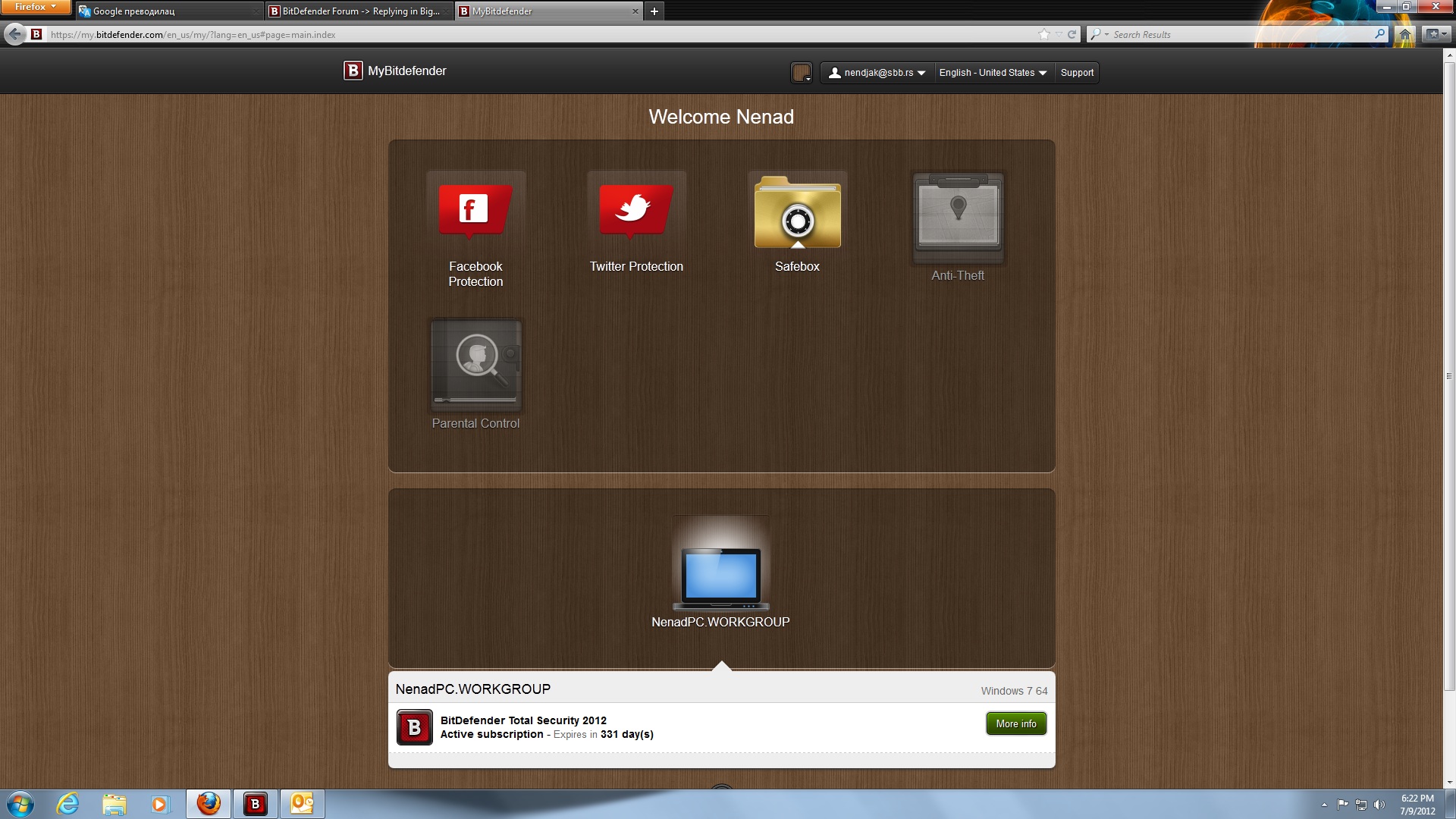Click the volume speaker tray icon
Image resolution: width=1456 pixels, height=819 pixels.
coord(1379,805)
